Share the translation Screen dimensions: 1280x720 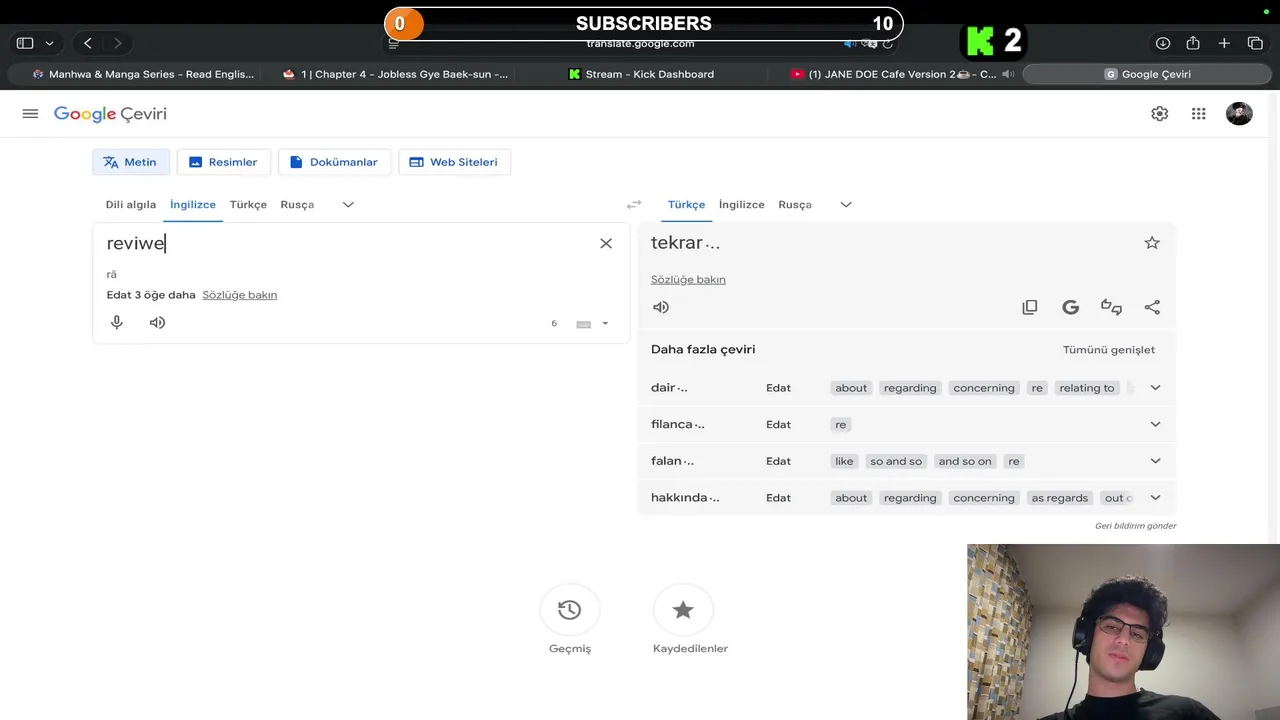pyautogui.click(x=1152, y=307)
